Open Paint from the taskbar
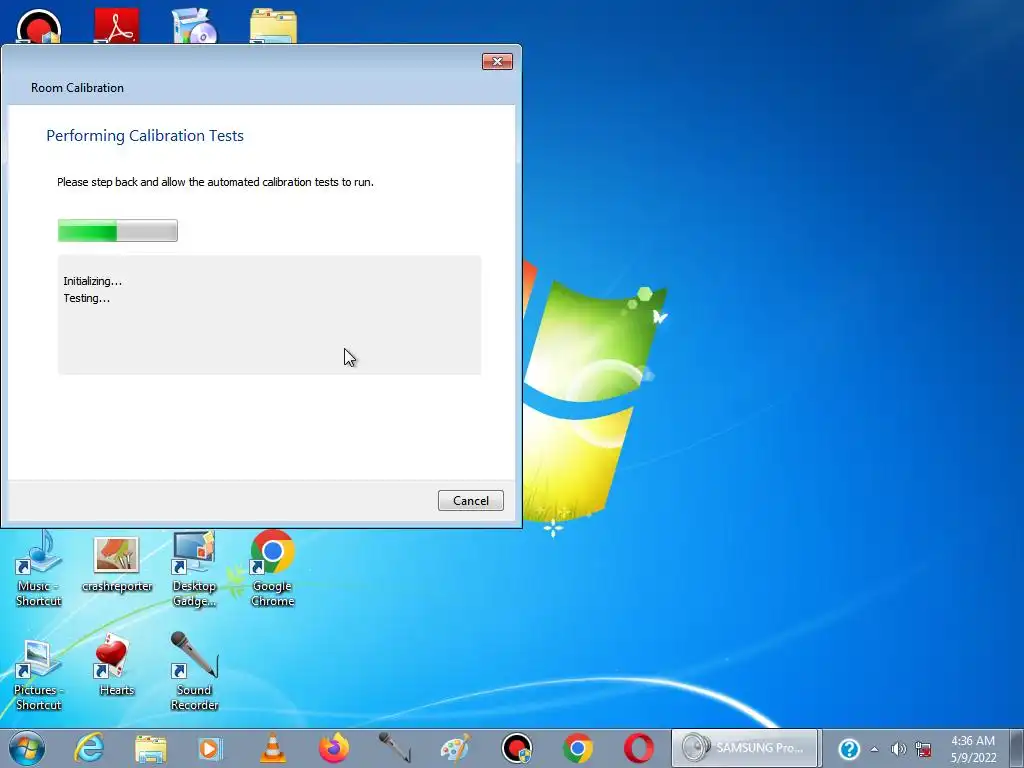 point(456,748)
